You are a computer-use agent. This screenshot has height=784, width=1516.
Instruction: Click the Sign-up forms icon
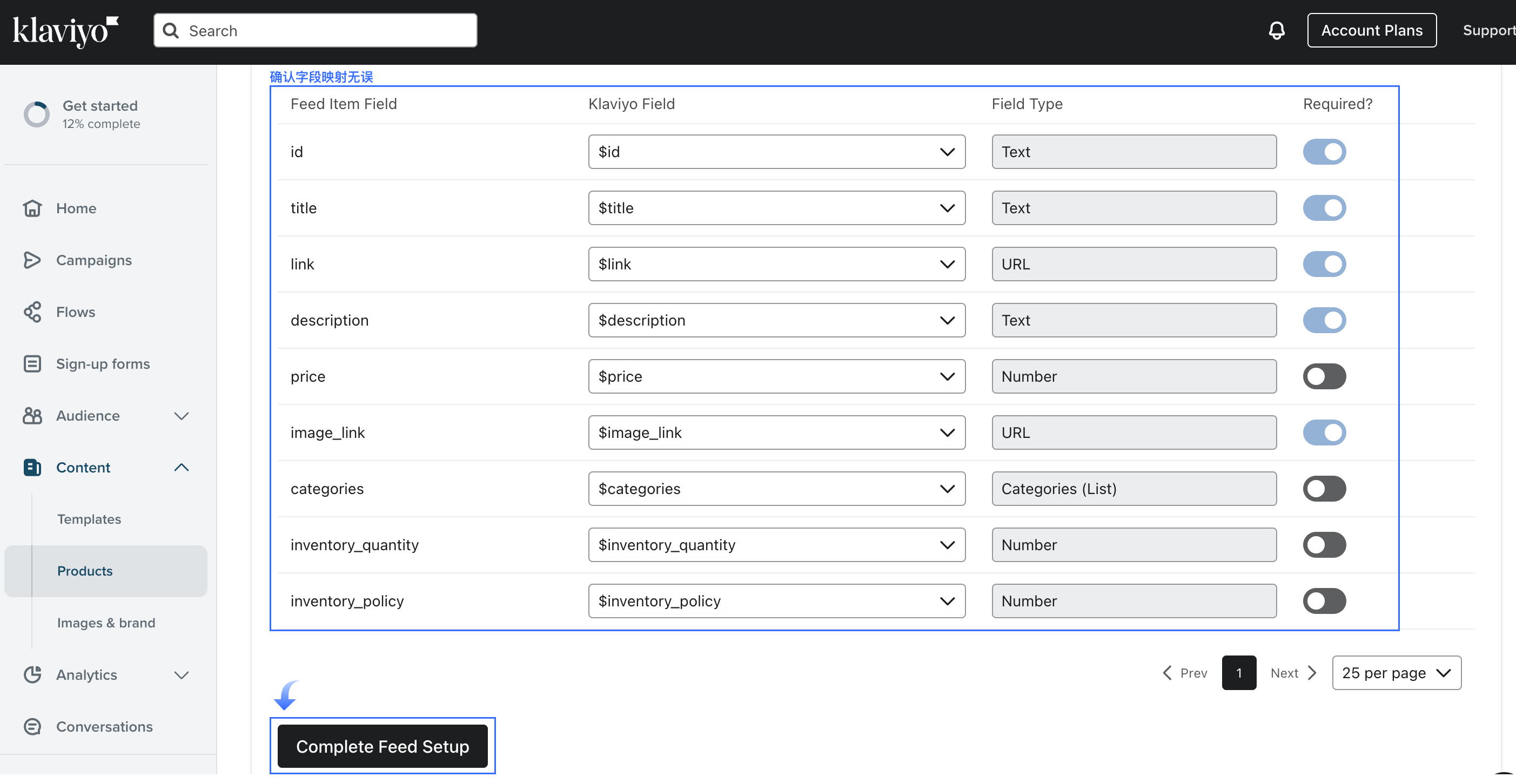point(32,363)
